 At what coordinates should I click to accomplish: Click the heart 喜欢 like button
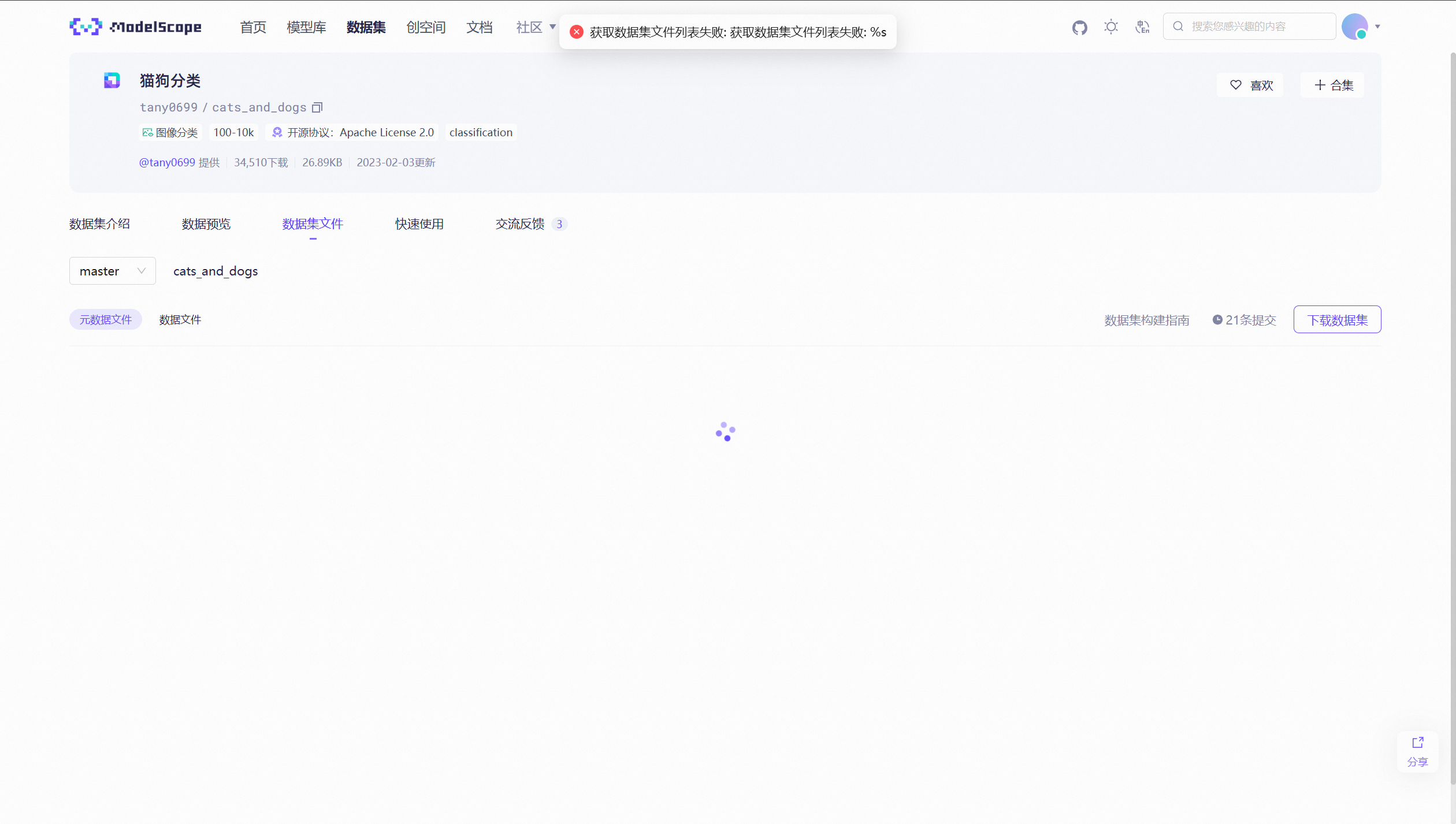tap(1250, 85)
